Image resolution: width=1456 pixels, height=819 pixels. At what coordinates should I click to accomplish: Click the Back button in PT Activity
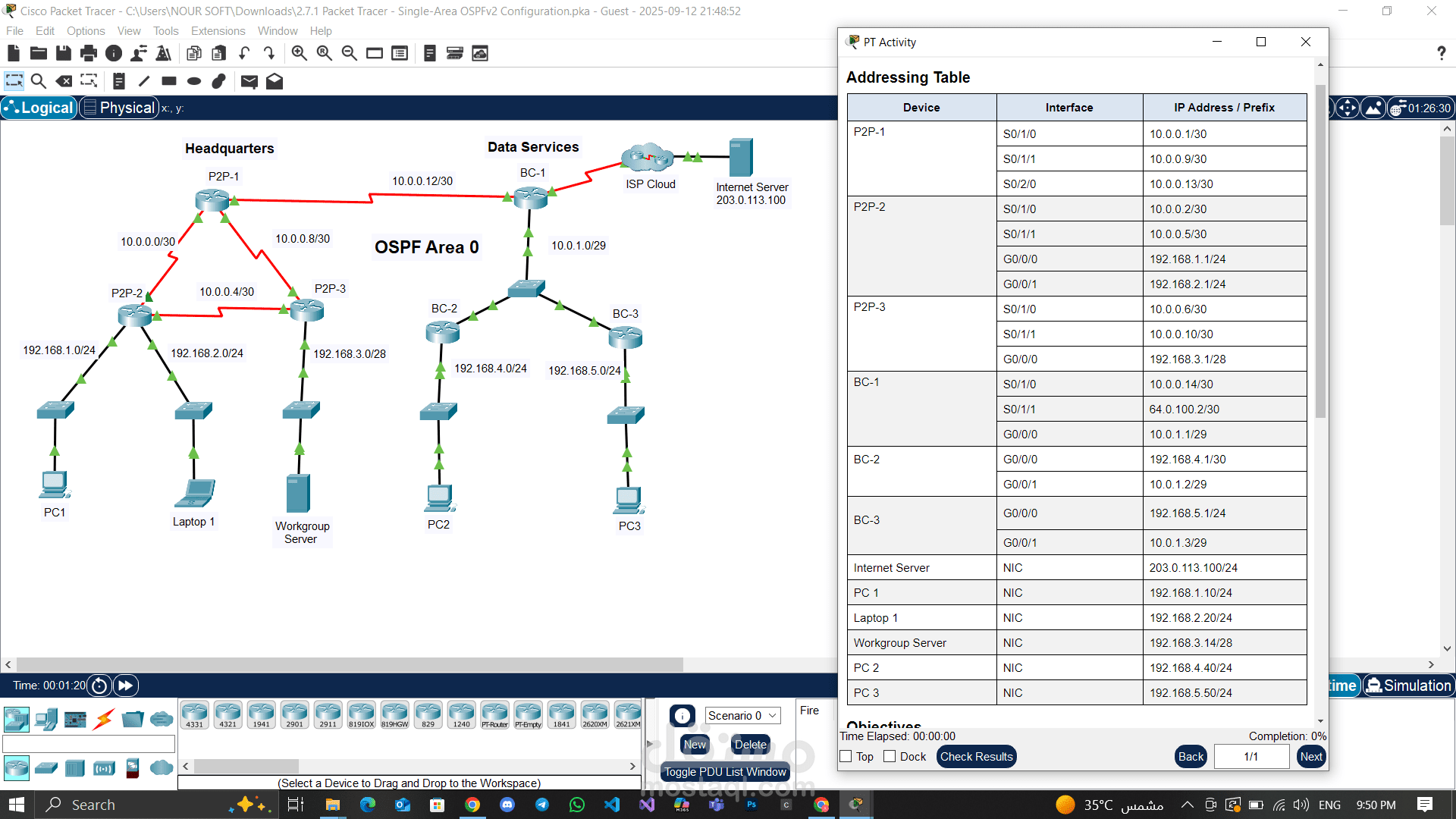1191,757
